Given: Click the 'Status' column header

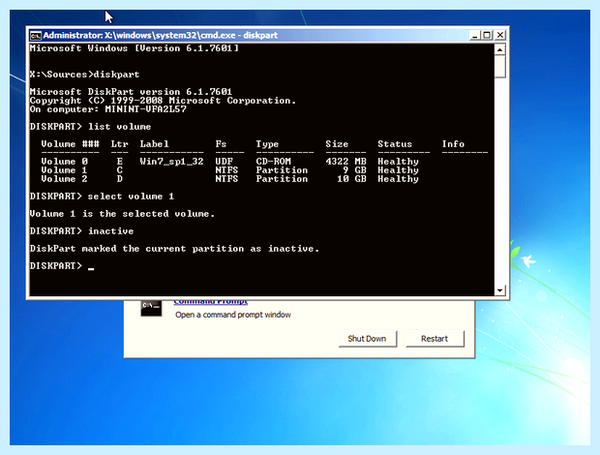Looking at the screenshot, I should coord(395,144).
